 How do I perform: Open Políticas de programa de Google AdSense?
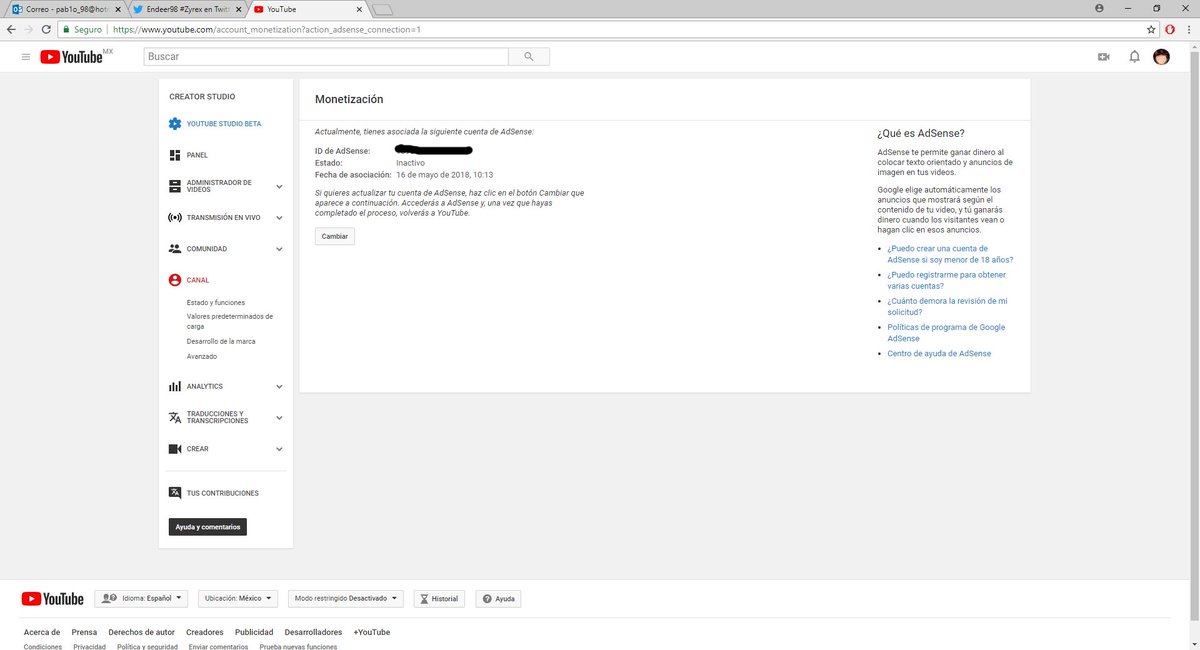tap(946, 333)
